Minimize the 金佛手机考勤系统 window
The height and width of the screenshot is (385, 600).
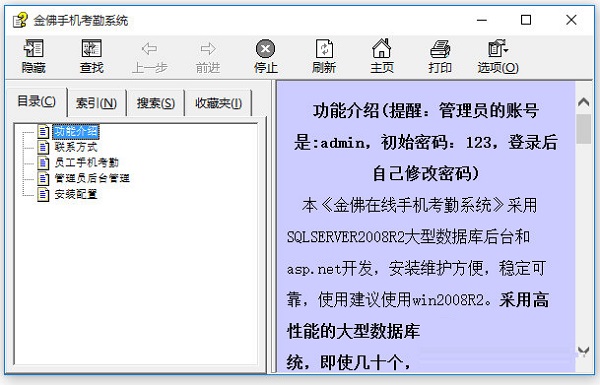coord(482,20)
